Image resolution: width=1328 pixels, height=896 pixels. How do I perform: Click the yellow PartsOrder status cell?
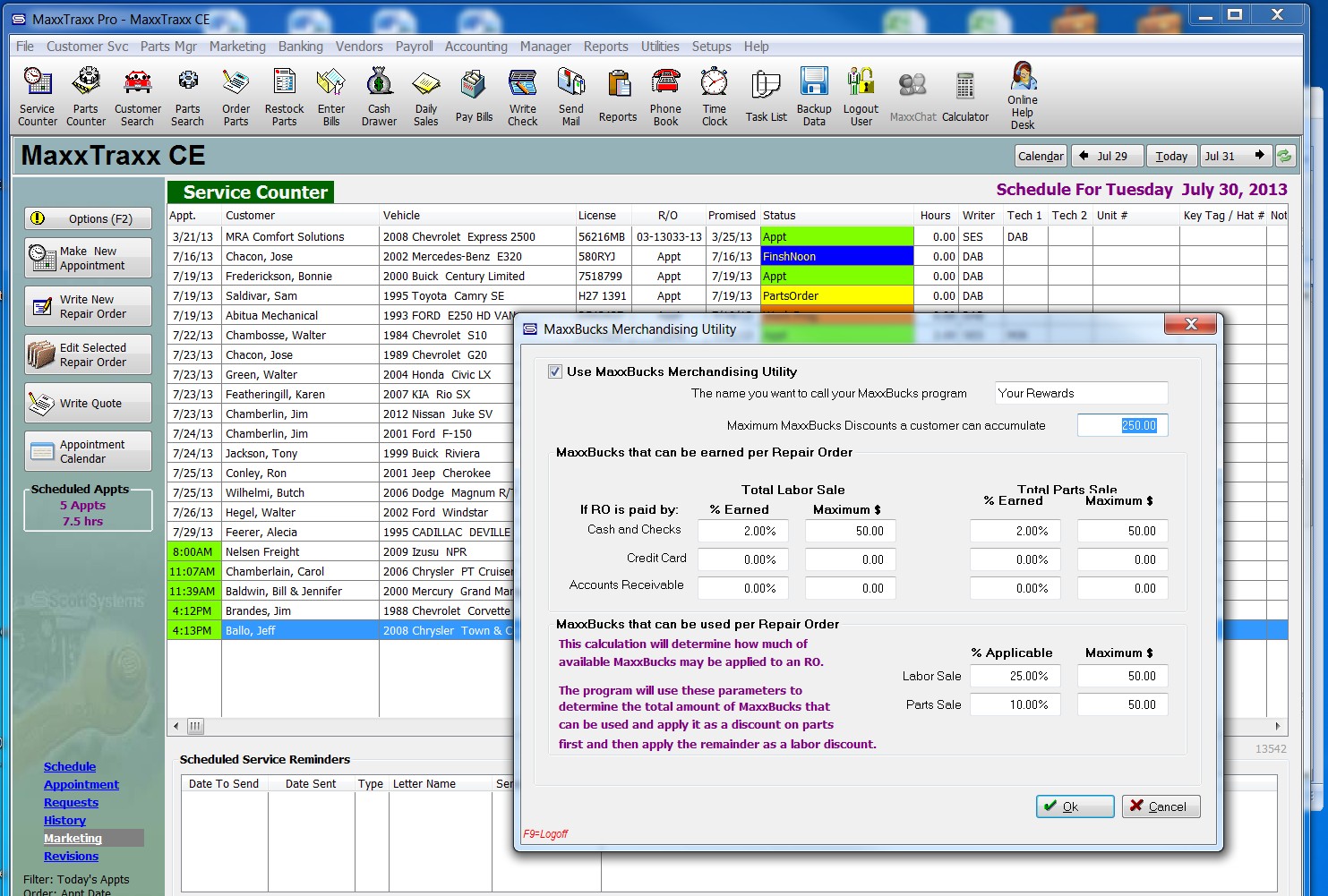pyautogui.click(x=837, y=296)
